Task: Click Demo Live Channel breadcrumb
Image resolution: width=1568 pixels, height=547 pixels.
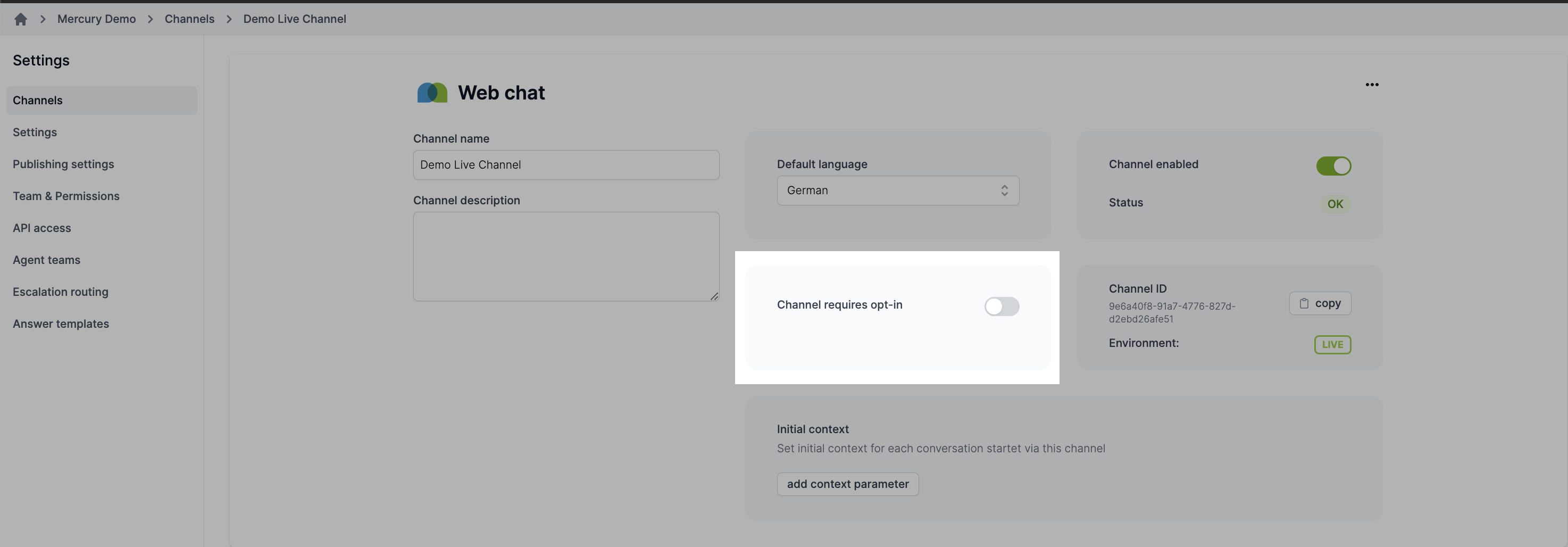Action: click(295, 19)
